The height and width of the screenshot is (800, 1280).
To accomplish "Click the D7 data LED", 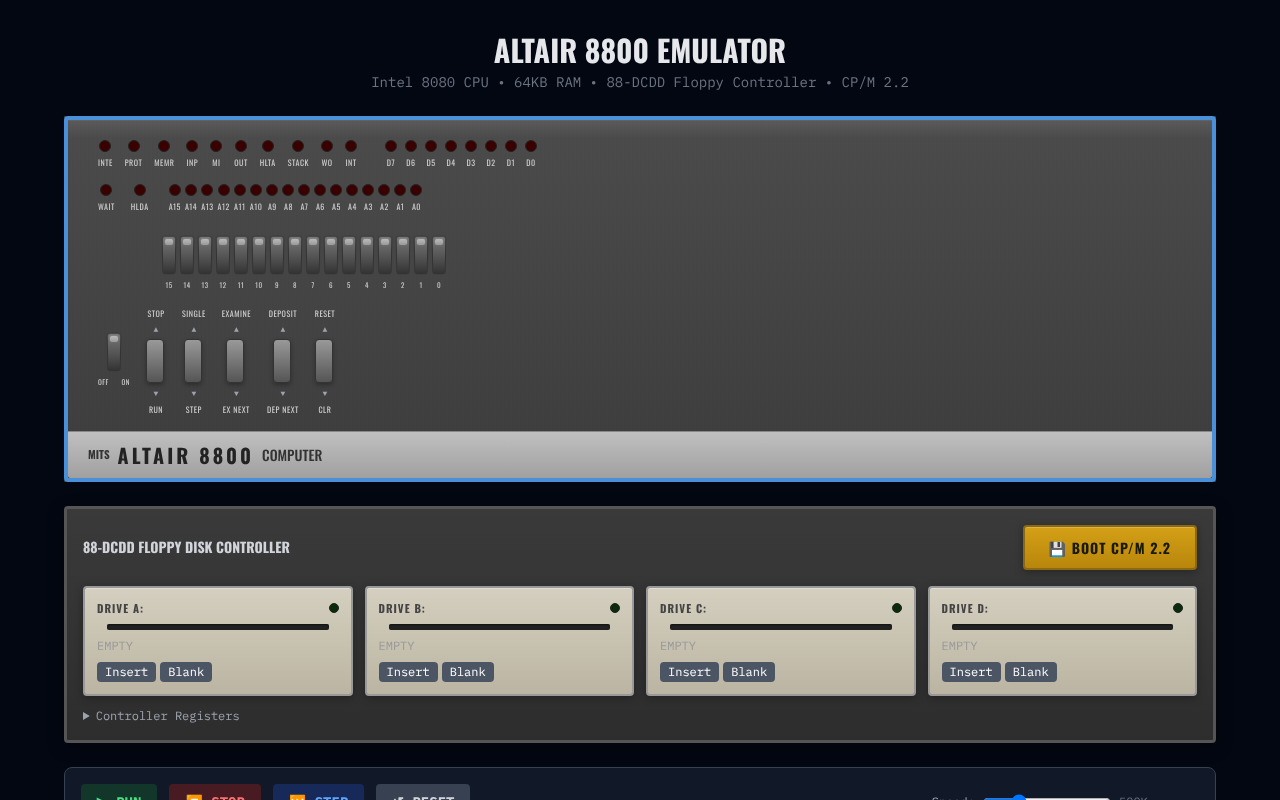I will (391, 146).
